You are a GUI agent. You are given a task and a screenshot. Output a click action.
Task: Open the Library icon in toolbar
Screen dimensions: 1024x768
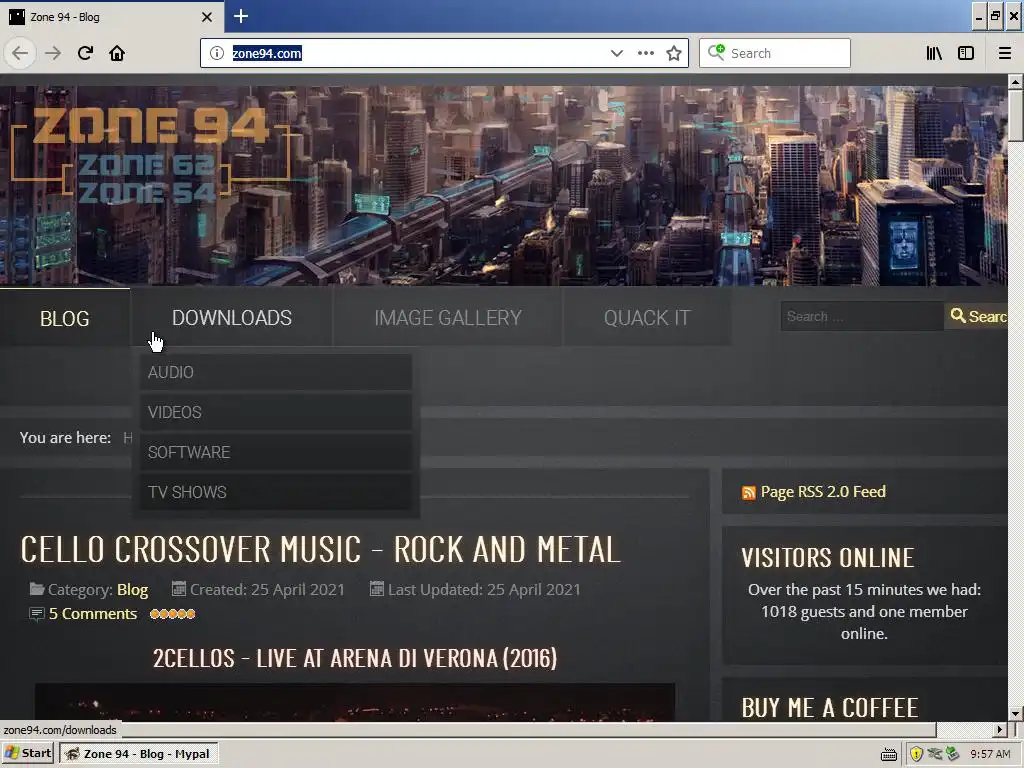(x=934, y=53)
